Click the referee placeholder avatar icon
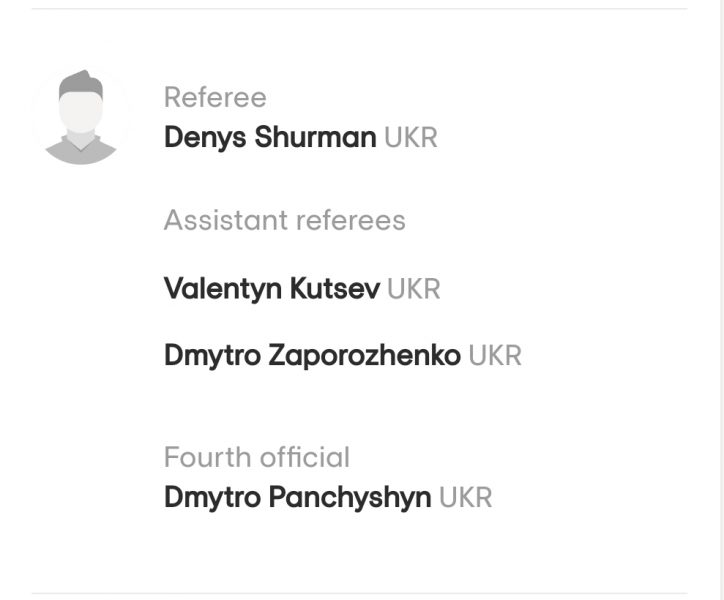The width and height of the screenshot is (724, 600). coord(81,117)
